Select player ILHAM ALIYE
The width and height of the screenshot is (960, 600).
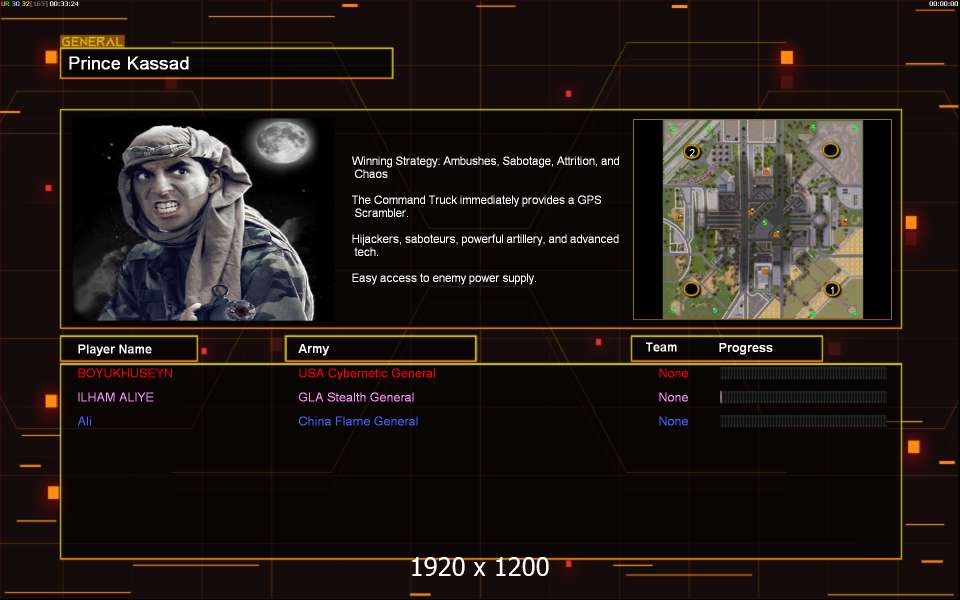[115, 397]
